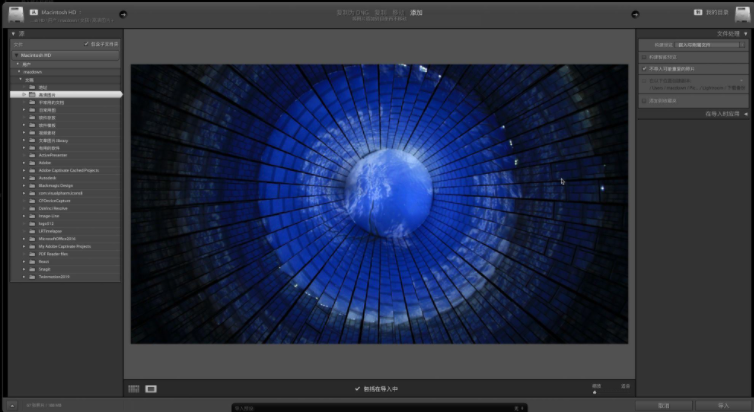This screenshot has height=412, width=754.
Task: Click the destination arrow icon at top right
Action: [x=634, y=14]
